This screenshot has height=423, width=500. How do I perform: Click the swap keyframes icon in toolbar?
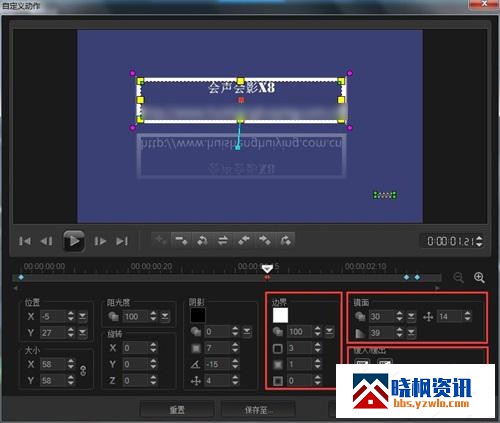coord(223,240)
